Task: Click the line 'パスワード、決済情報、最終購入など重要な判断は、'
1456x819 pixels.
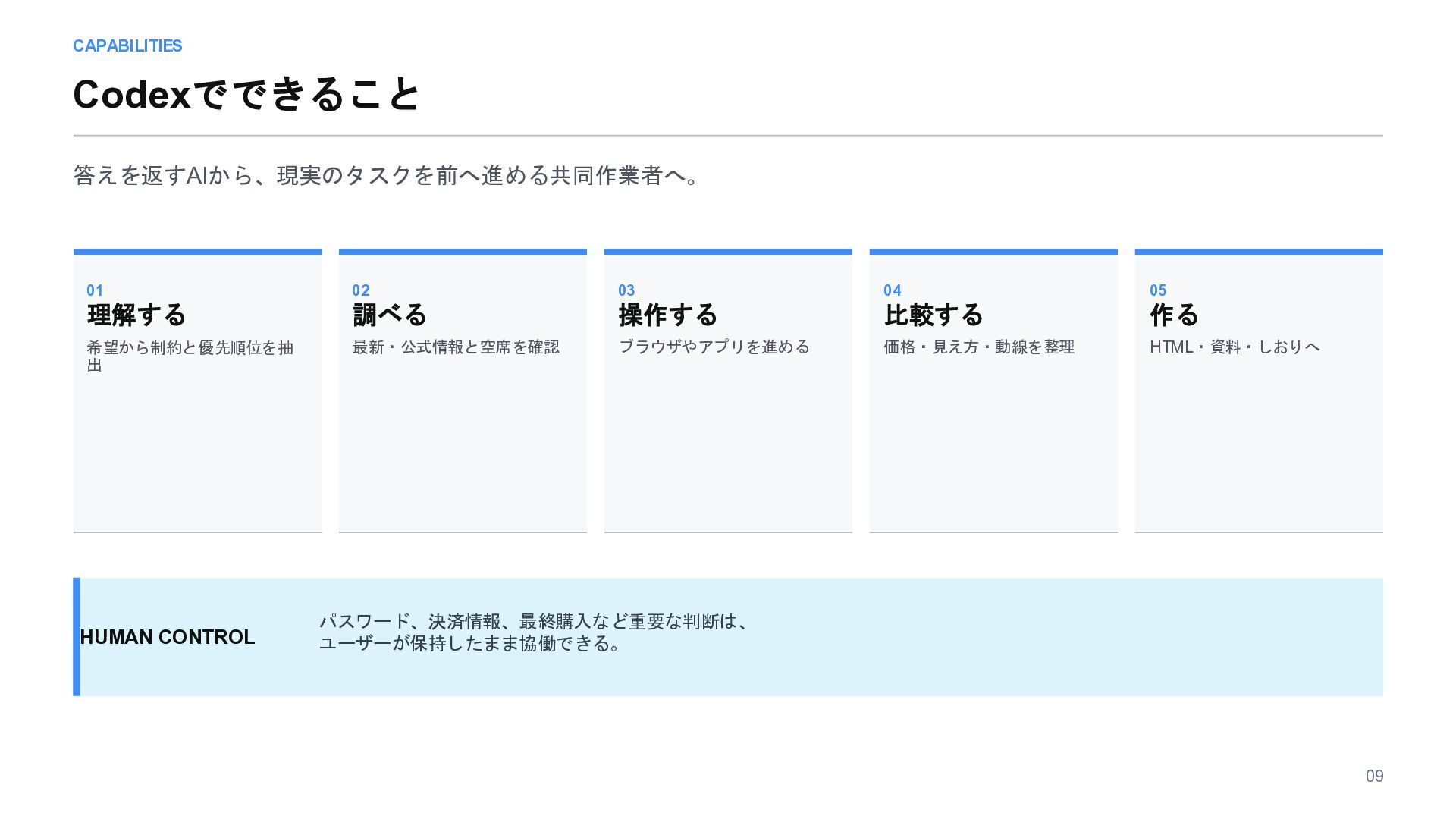Action: click(x=534, y=622)
